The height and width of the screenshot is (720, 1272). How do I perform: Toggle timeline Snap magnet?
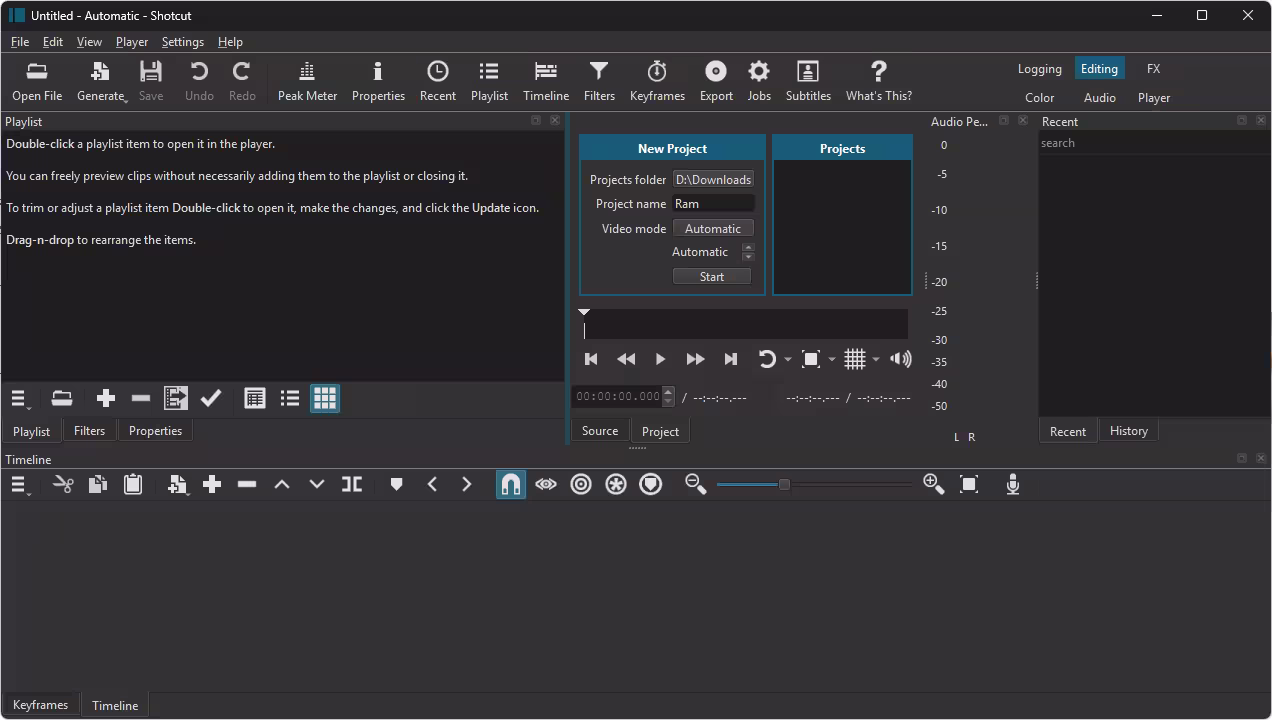pyautogui.click(x=511, y=485)
